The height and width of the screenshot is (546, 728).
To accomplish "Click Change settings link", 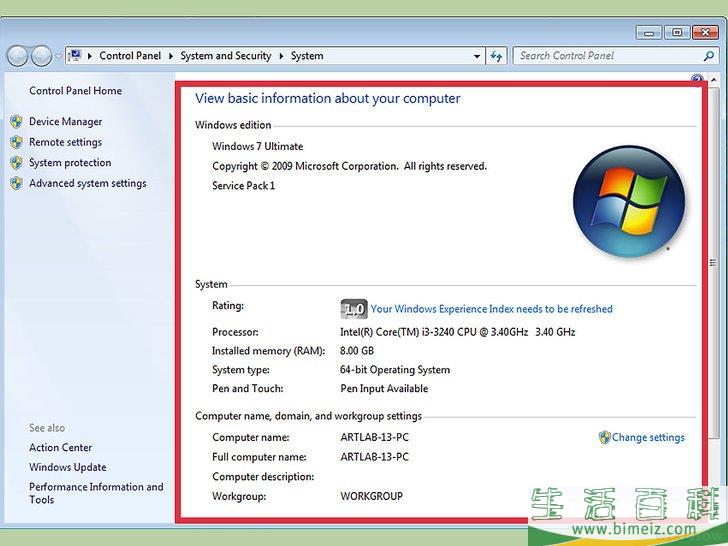I will click(x=648, y=437).
